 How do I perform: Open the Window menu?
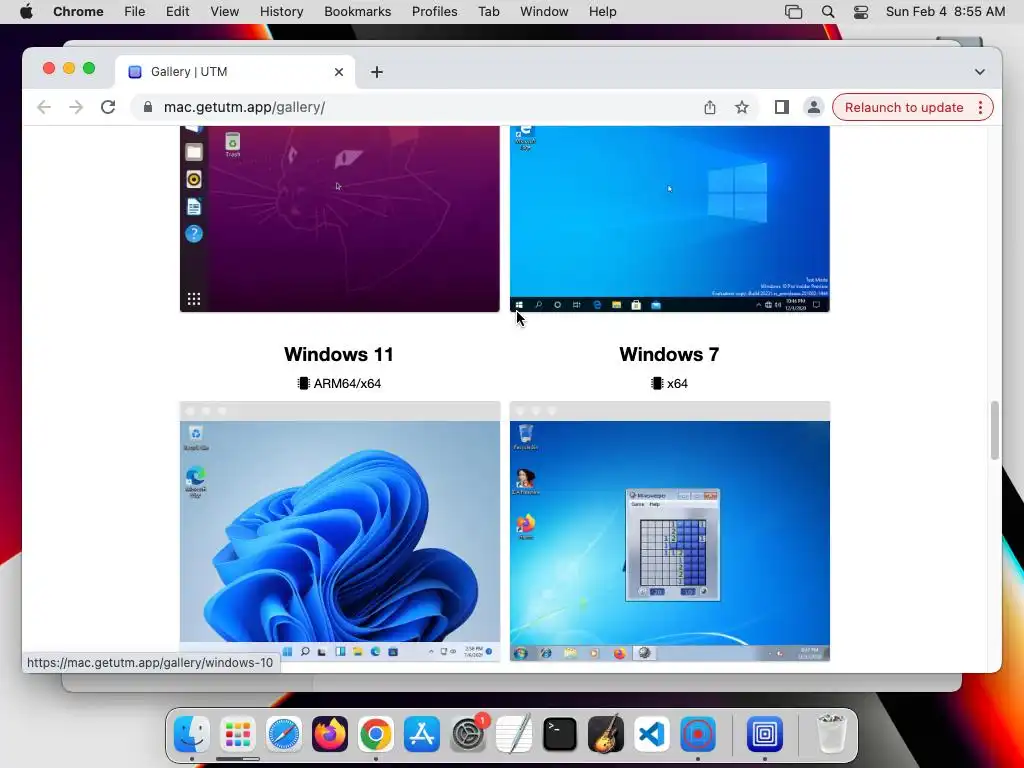coord(544,12)
